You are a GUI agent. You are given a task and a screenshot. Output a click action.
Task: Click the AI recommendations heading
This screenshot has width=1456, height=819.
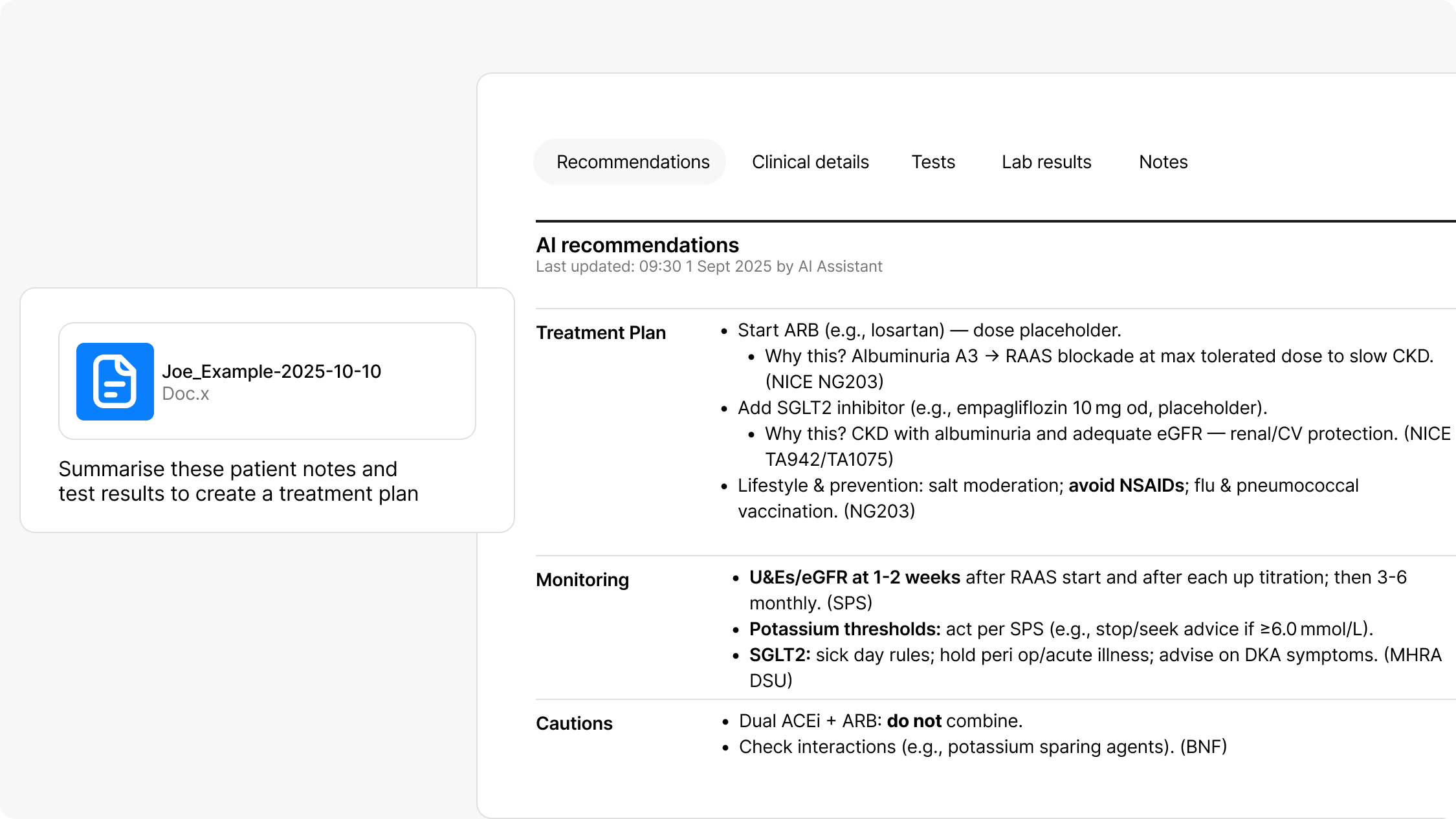(x=637, y=245)
